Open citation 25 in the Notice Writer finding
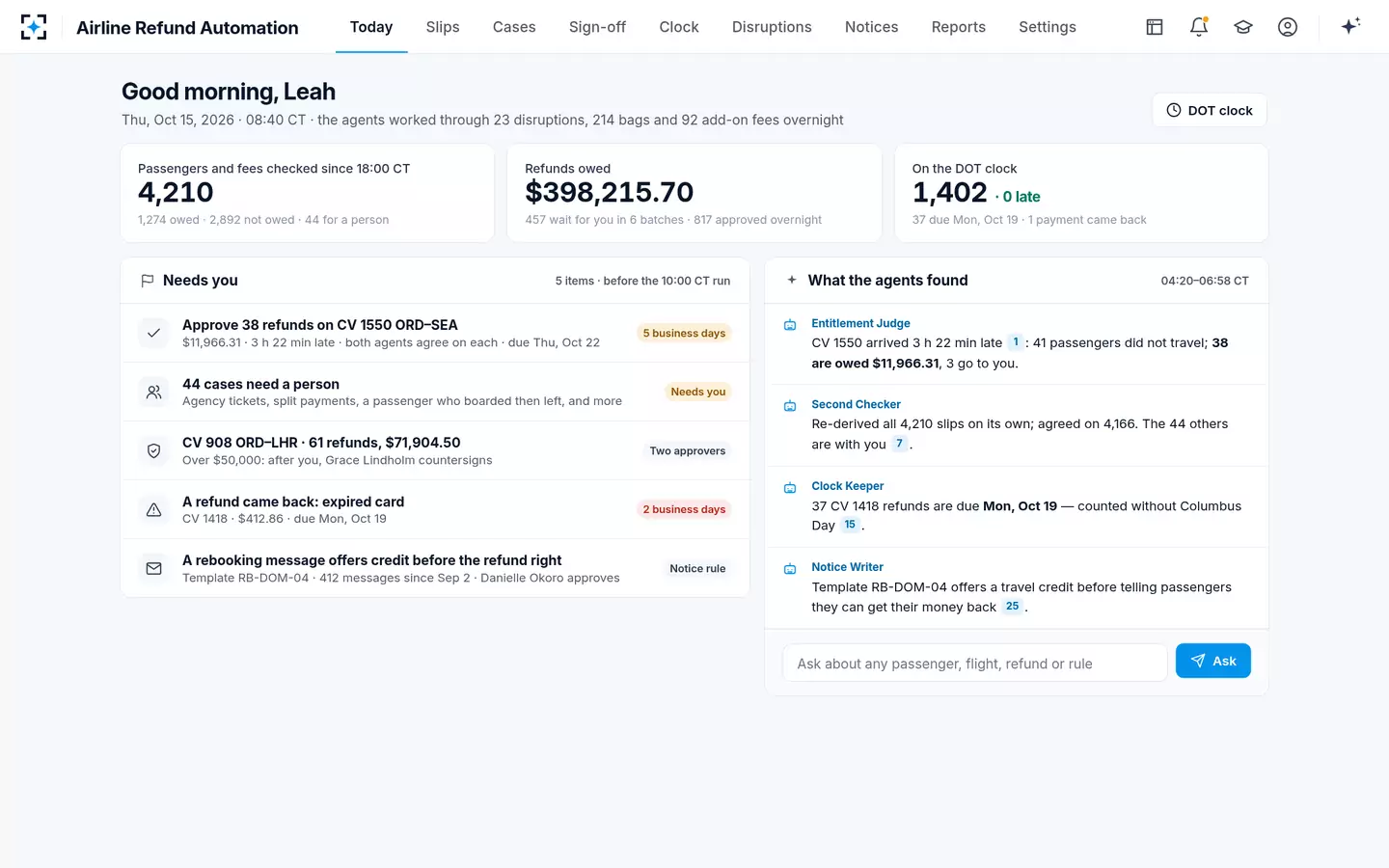 pos(1012,607)
